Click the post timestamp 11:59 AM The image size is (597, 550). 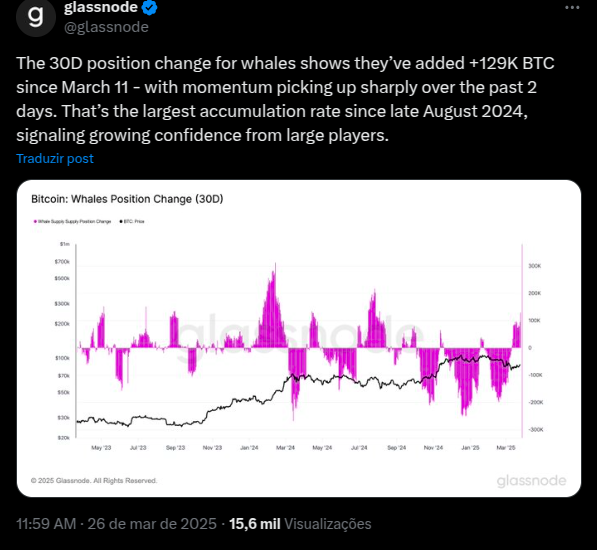(x=46, y=524)
